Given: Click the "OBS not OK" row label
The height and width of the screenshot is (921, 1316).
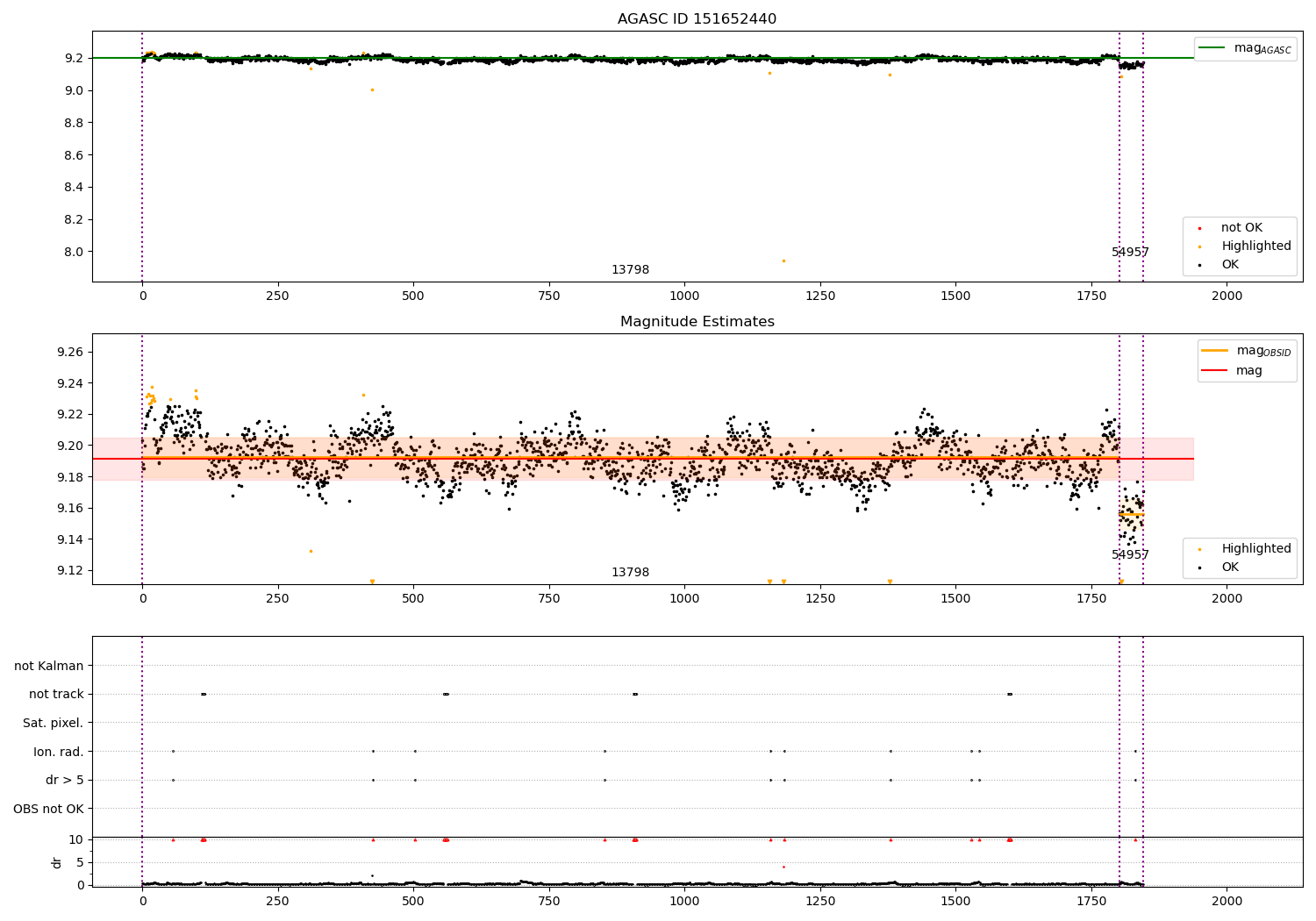Looking at the screenshot, I should pyautogui.click(x=48, y=809).
